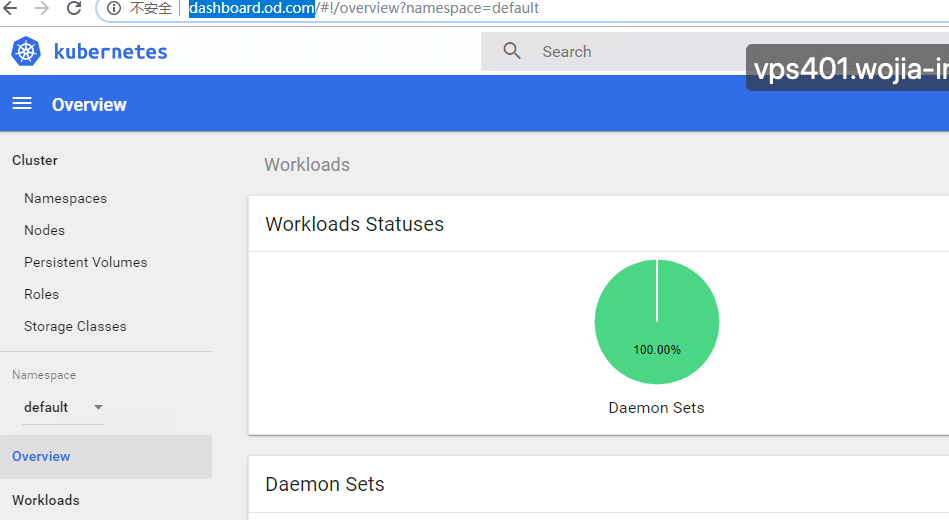This screenshot has height=520, width=949.
Task: Open the default namespace dropdown
Action: click(x=62, y=407)
